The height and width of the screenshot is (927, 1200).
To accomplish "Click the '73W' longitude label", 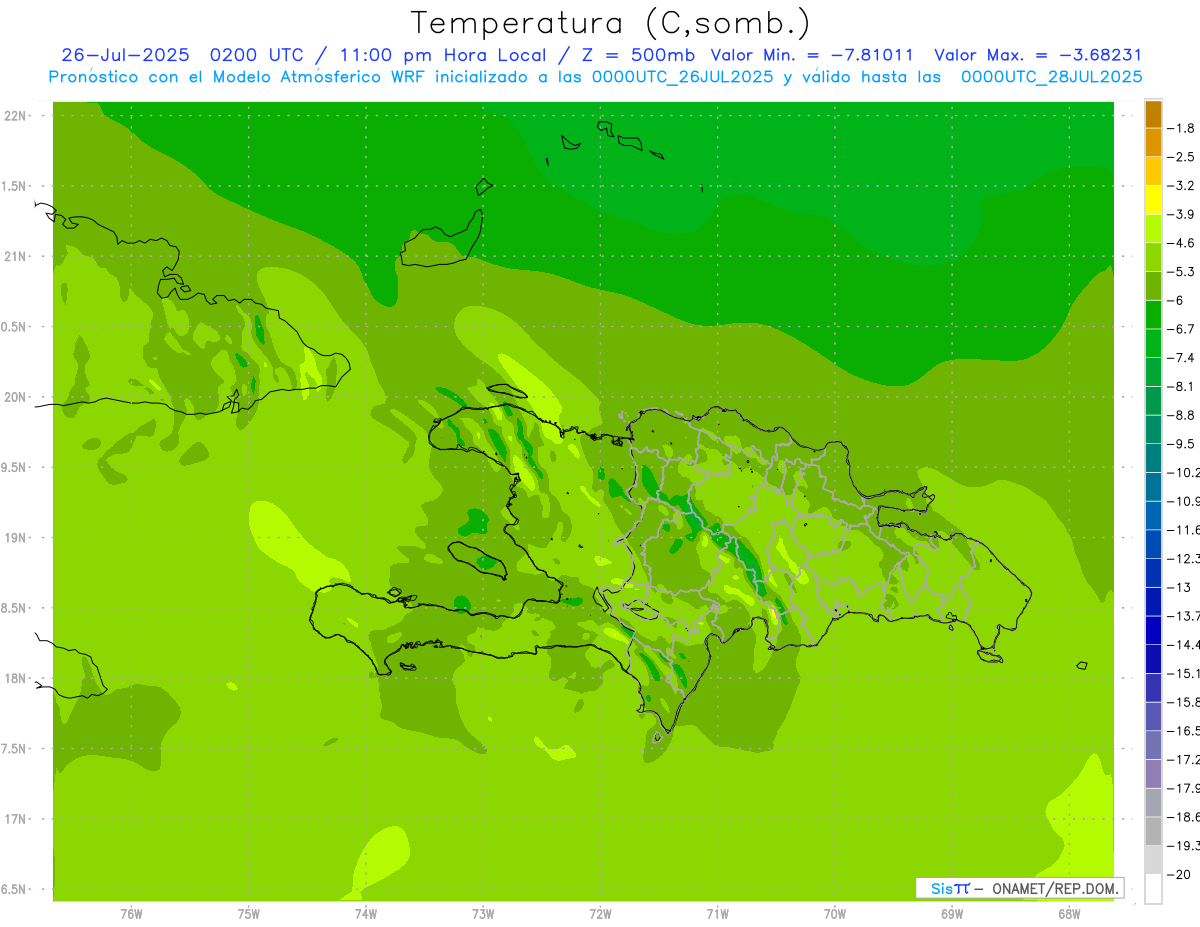I will [x=483, y=914].
